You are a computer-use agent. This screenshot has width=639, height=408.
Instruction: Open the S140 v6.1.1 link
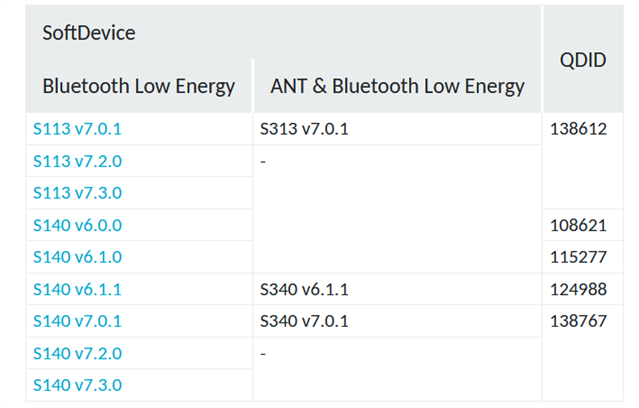point(77,289)
